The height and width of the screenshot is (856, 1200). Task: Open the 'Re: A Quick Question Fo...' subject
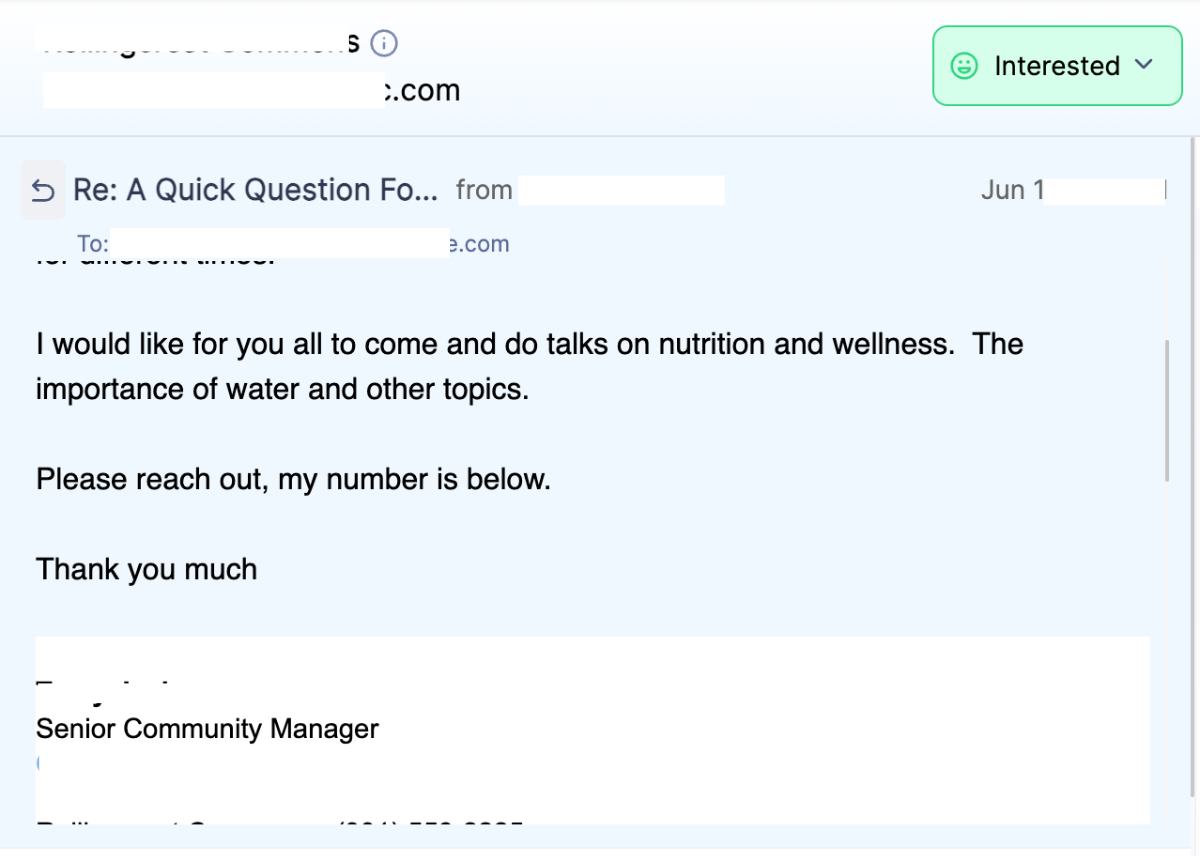click(x=255, y=190)
